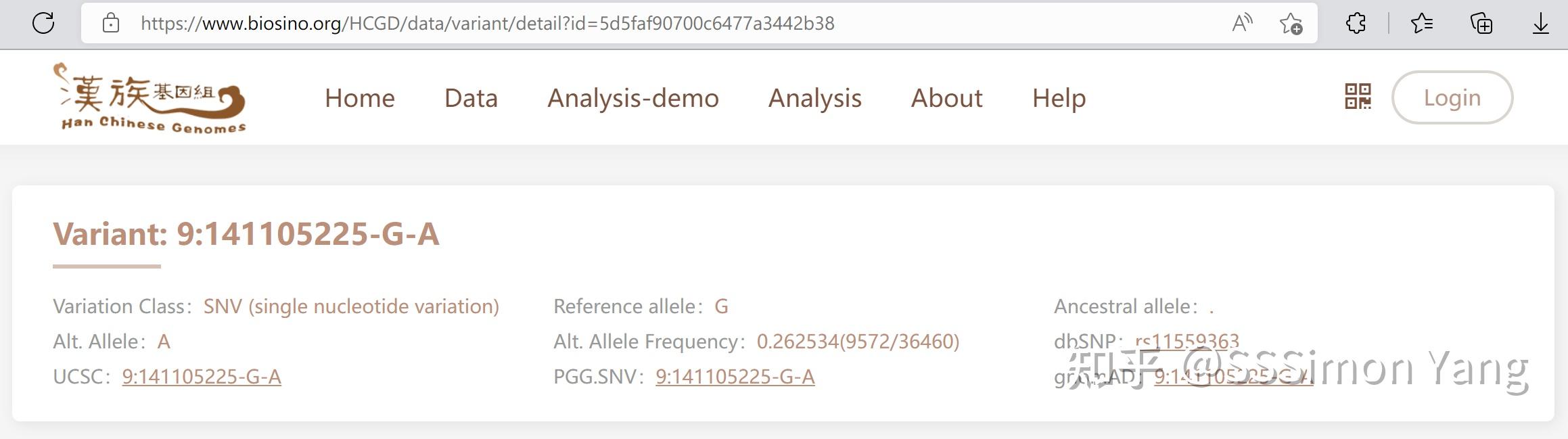Open the Downloads arrow icon
This screenshot has width=1568, height=439.
click(x=1540, y=24)
